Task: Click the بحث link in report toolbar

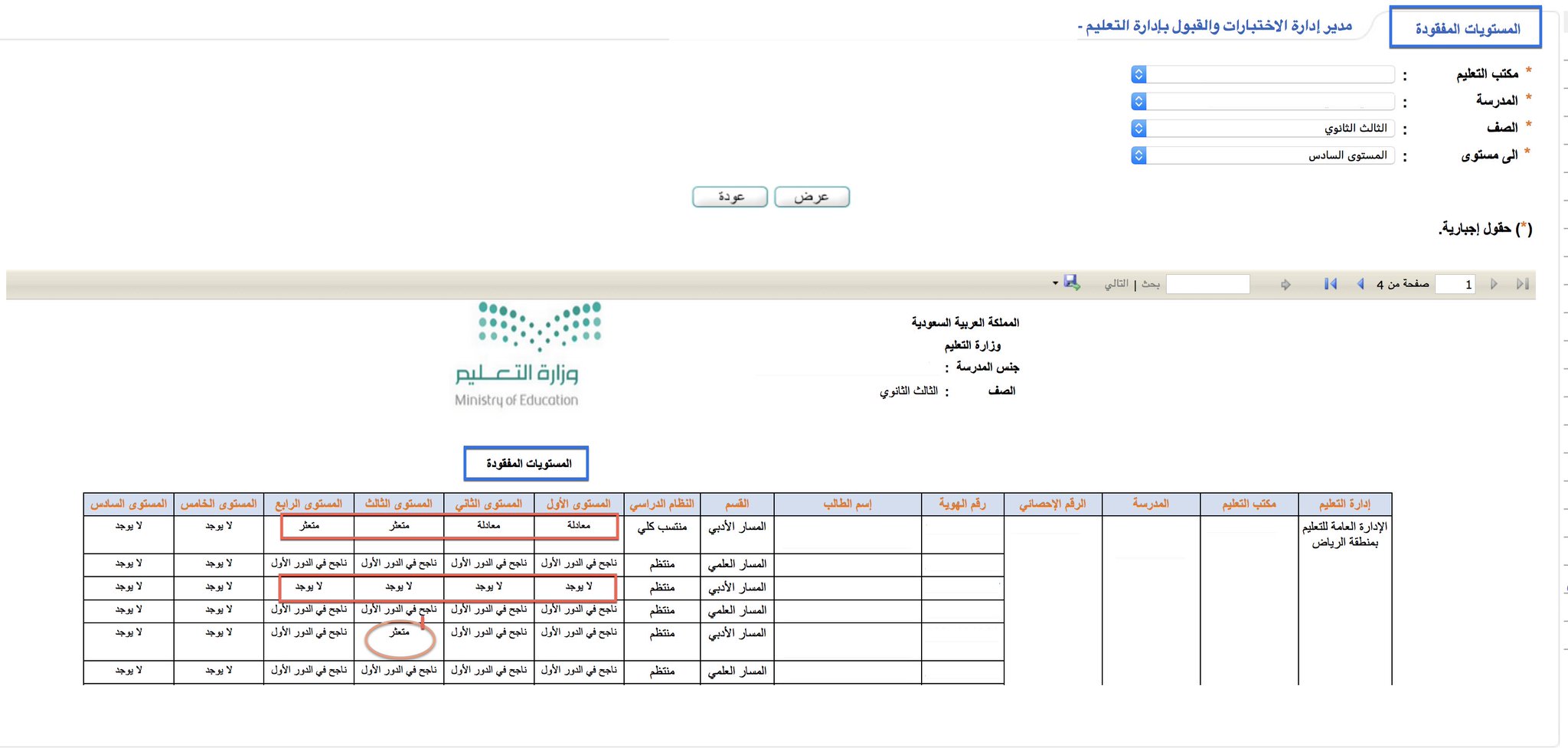Action: point(1151,284)
